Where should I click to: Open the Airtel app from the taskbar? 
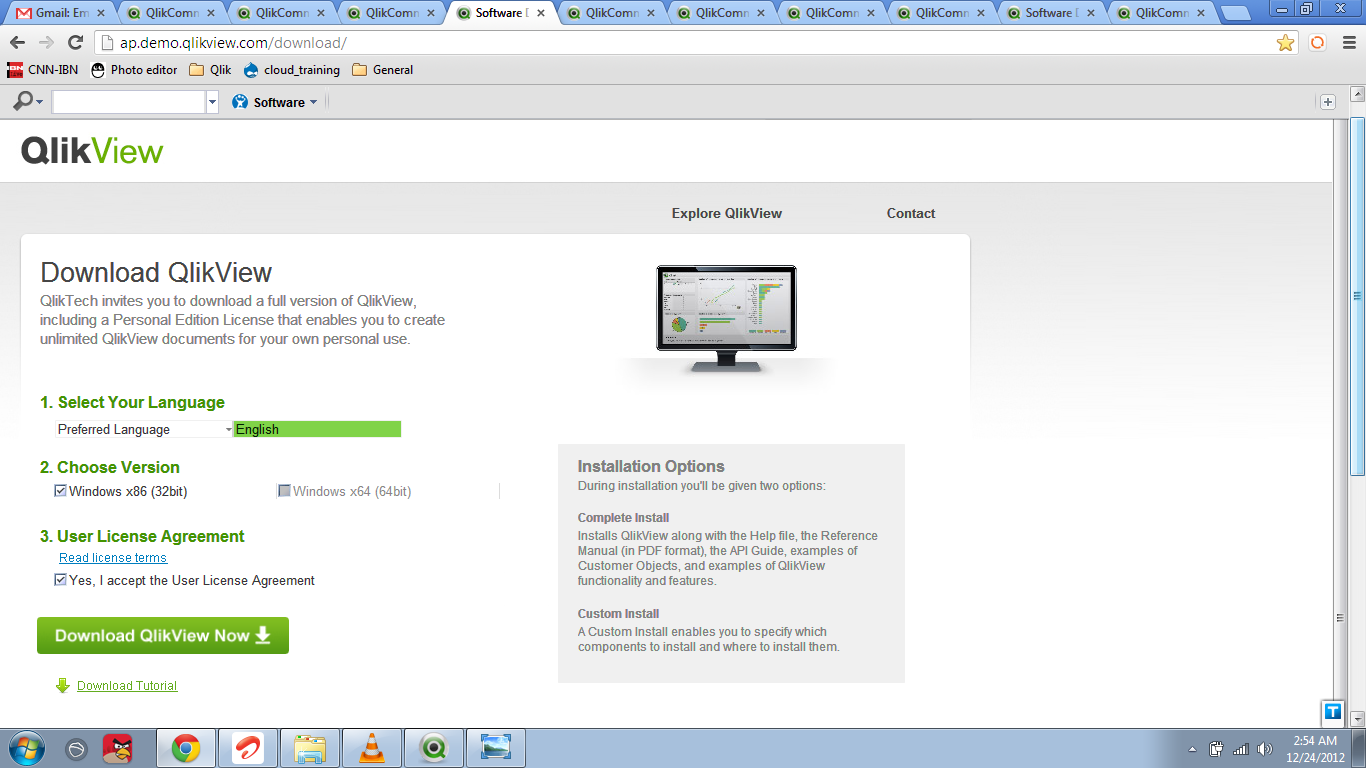click(247, 748)
